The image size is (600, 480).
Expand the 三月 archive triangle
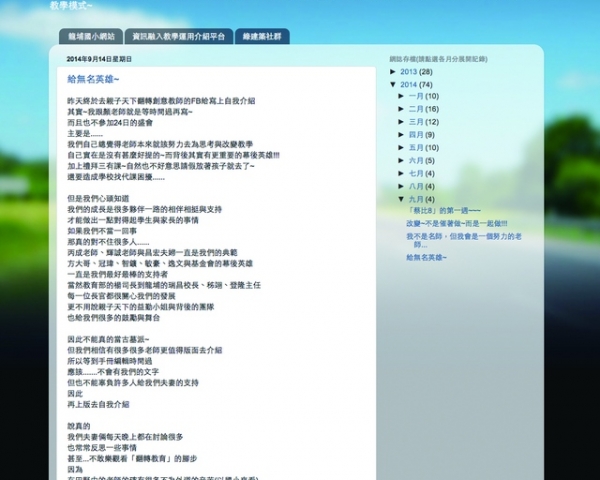pyautogui.click(x=401, y=122)
